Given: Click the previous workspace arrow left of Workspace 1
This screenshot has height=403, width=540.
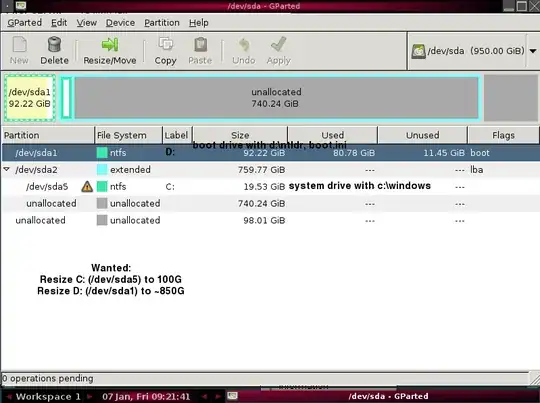Looking at the screenshot, I should [x=9, y=396].
